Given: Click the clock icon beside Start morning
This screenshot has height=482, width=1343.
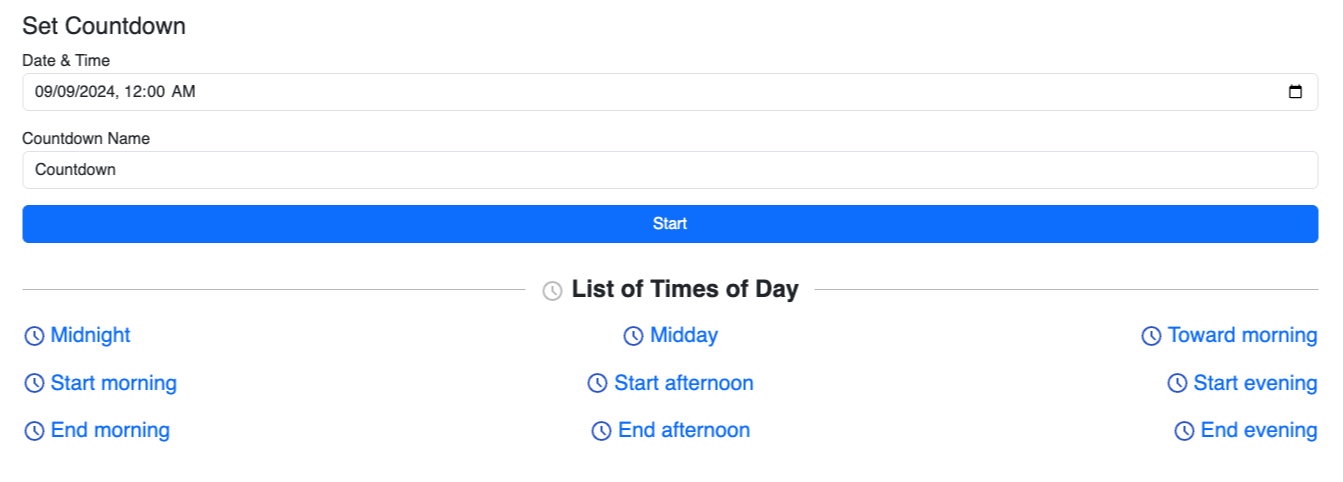Looking at the screenshot, I should coord(34,383).
